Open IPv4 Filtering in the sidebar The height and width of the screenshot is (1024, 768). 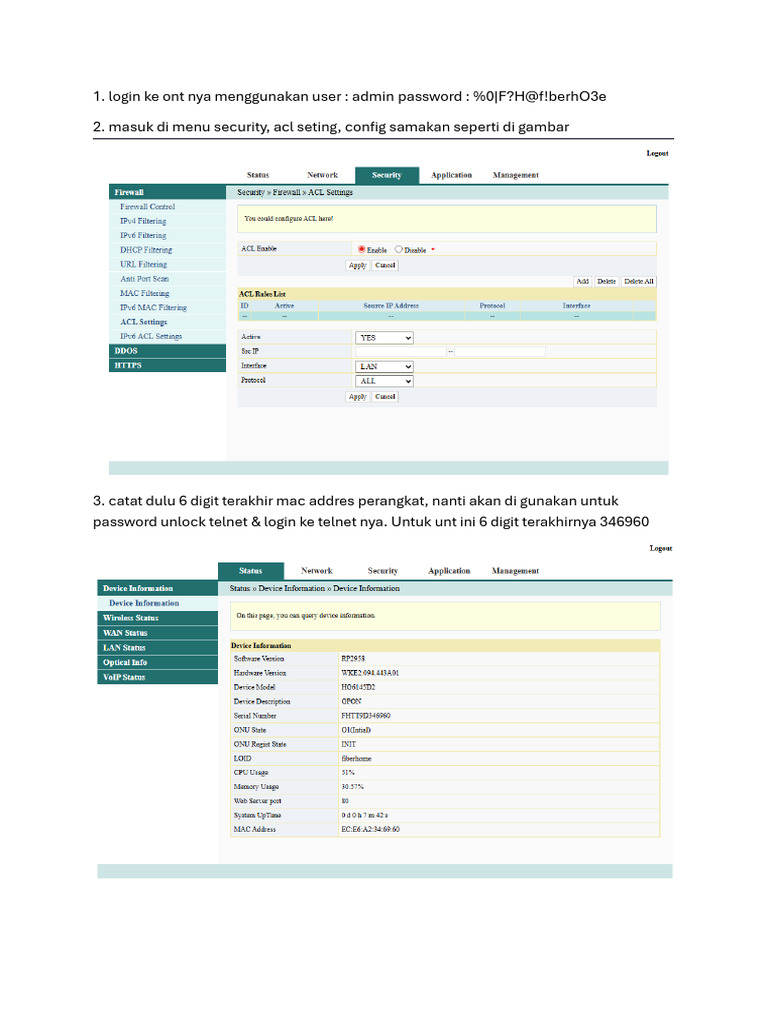pyautogui.click(x=143, y=221)
